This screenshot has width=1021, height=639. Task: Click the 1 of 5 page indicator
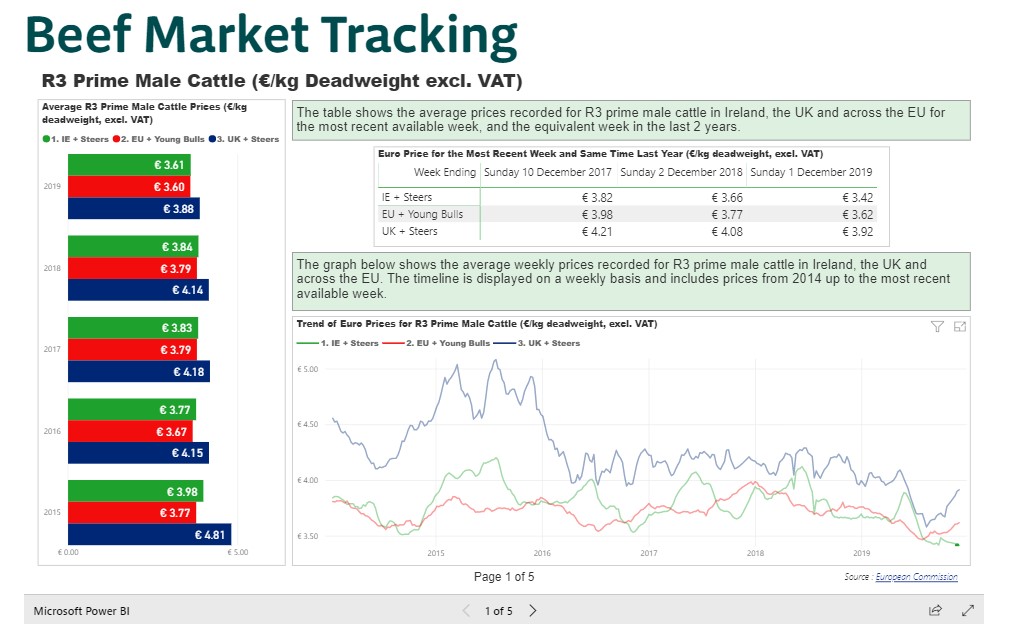[x=498, y=611]
